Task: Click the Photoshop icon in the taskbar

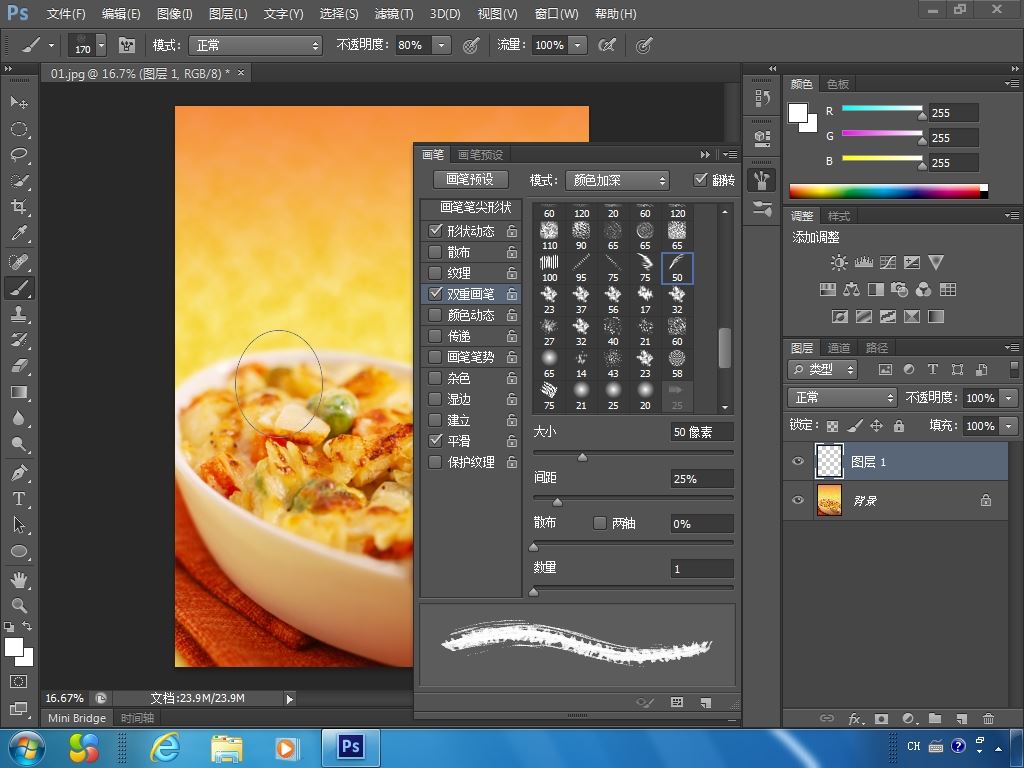Action: (x=350, y=747)
